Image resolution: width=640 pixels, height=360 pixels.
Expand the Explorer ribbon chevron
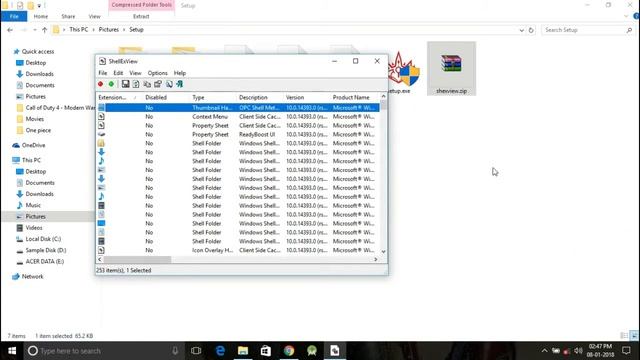[627, 16]
